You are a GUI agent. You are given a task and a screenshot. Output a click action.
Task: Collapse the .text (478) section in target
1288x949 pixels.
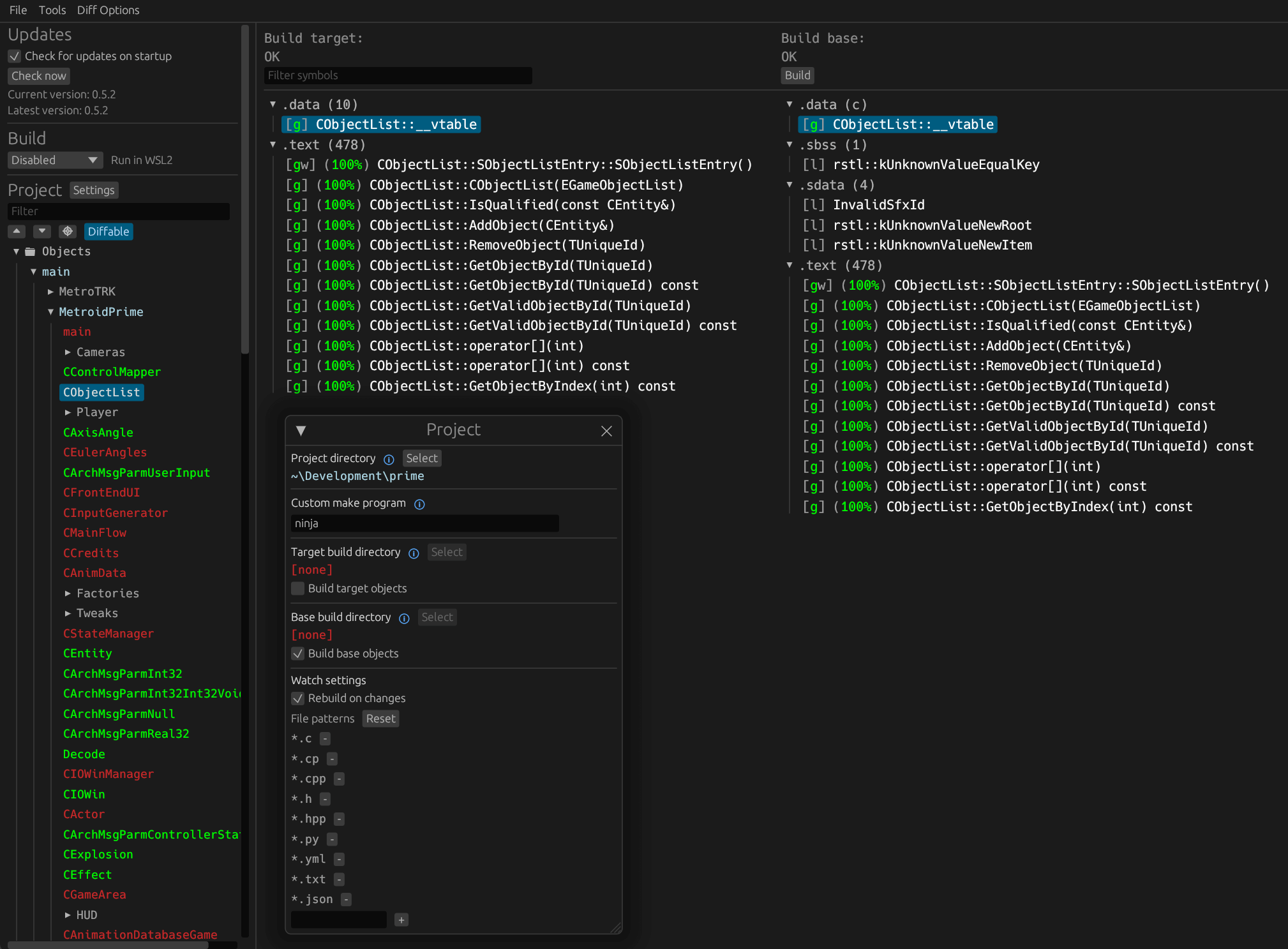[273, 145]
